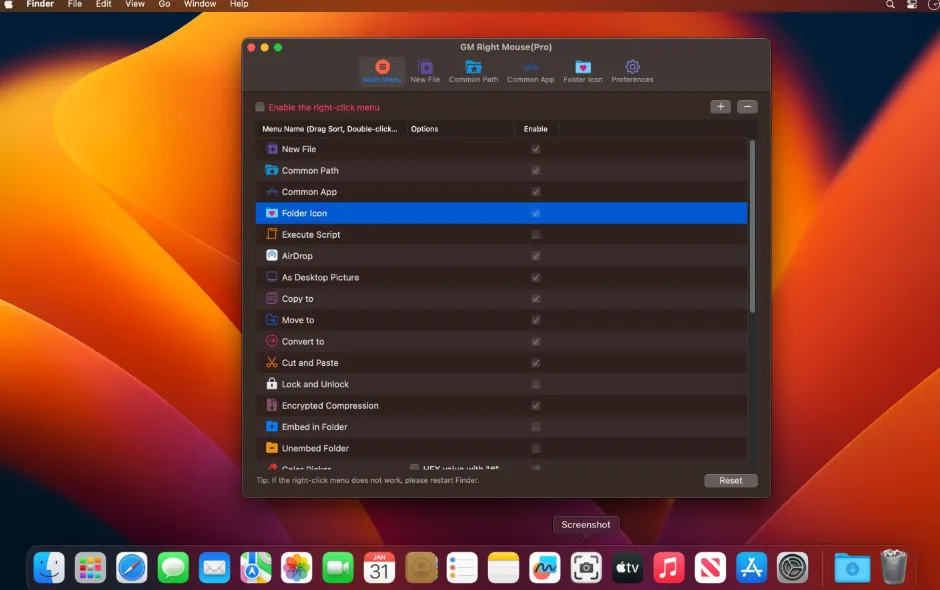Toggle the Move to checkbox
The height and width of the screenshot is (590, 940).
pyautogui.click(x=535, y=320)
